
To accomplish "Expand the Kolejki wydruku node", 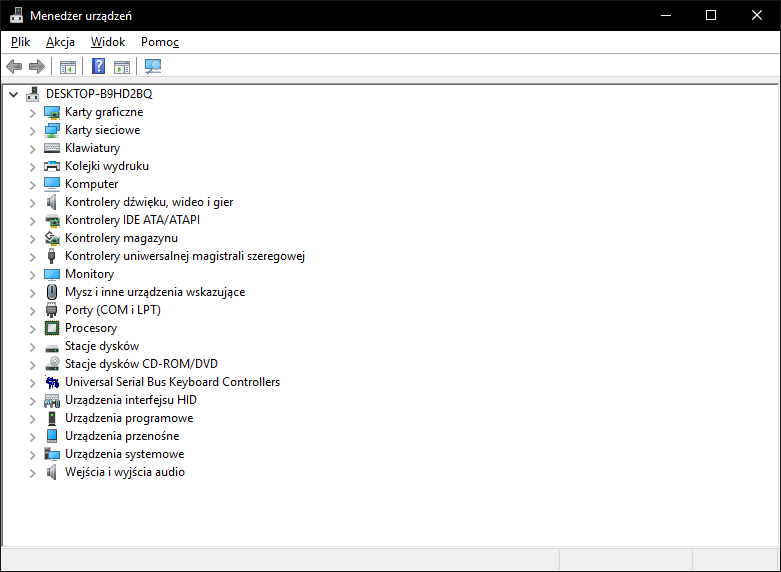I will 32,167.
